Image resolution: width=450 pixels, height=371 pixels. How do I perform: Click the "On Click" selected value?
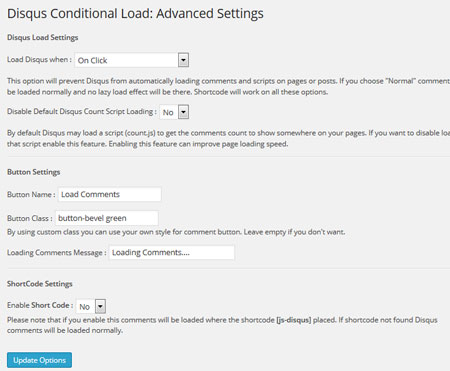point(93,60)
